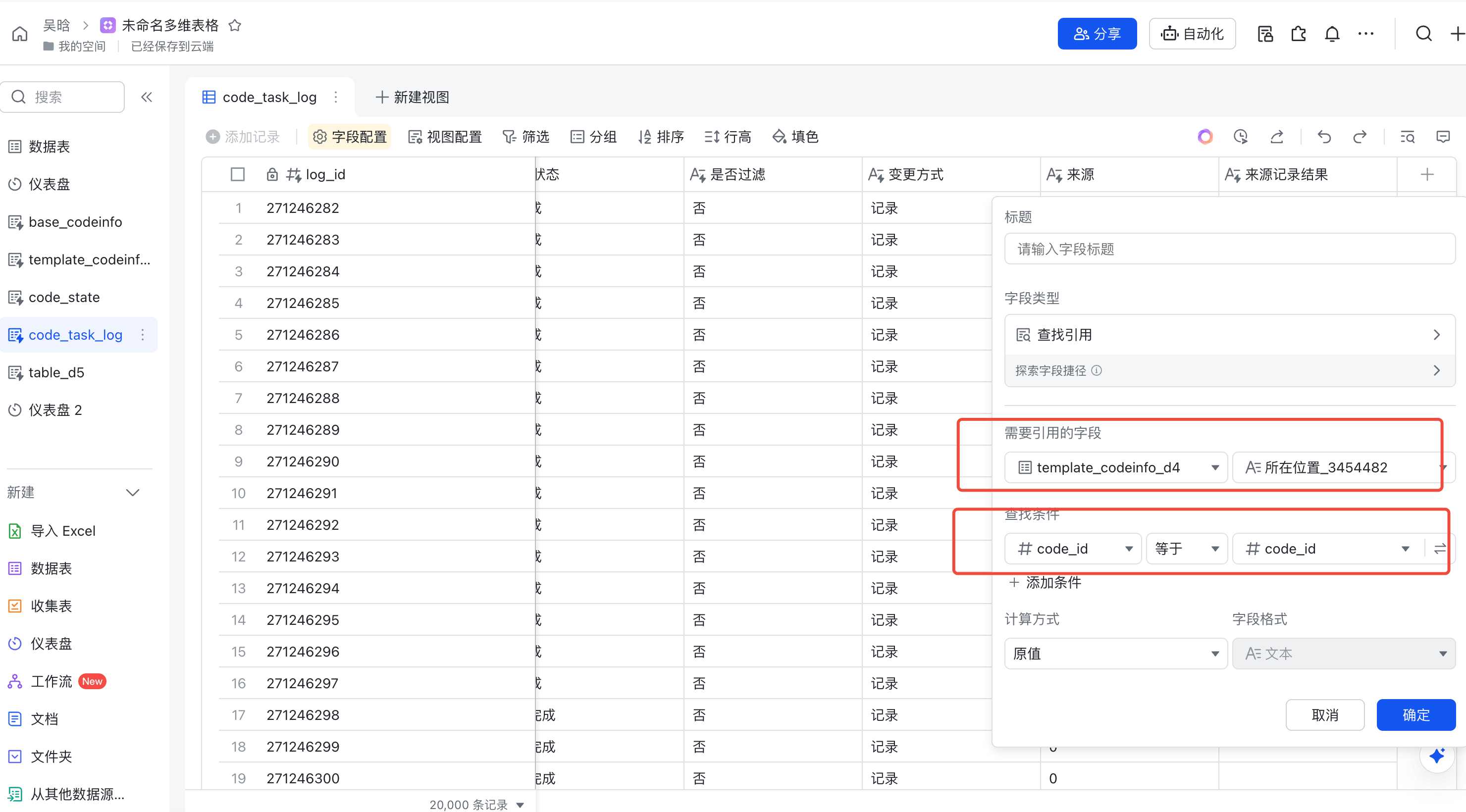Screen dimensions: 1466x812
Task: Open the more options ellipsis in header
Action: (1366, 34)
